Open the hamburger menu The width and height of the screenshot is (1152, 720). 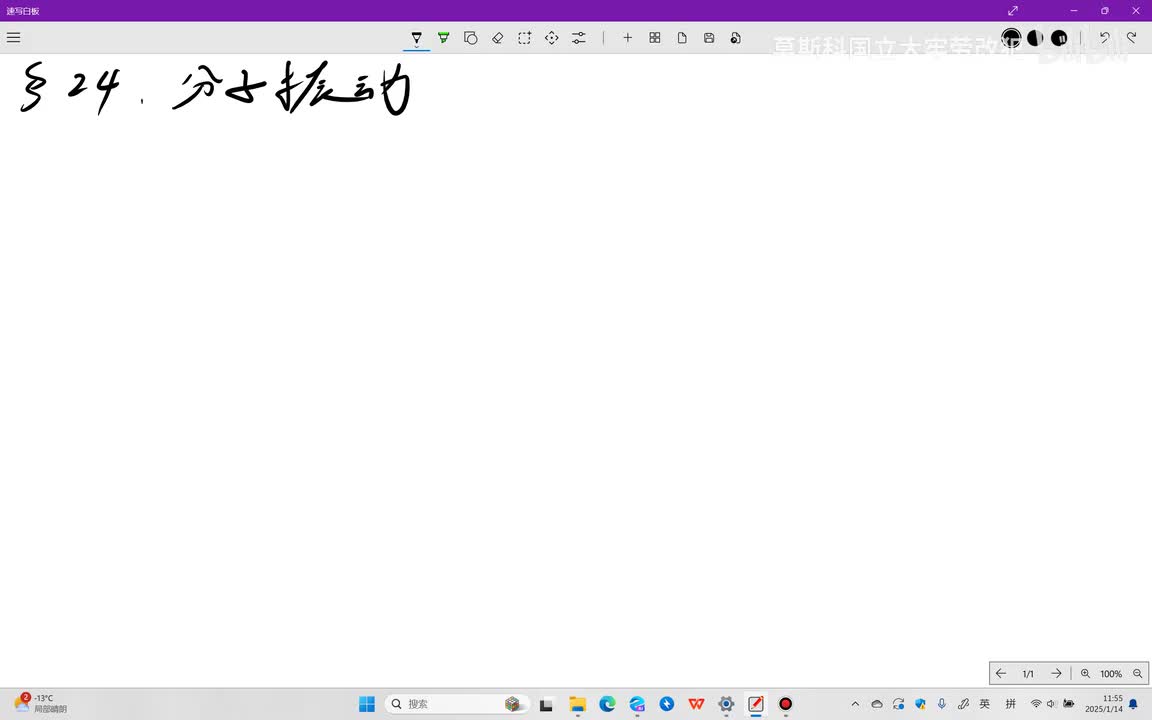tap(13, 37)
